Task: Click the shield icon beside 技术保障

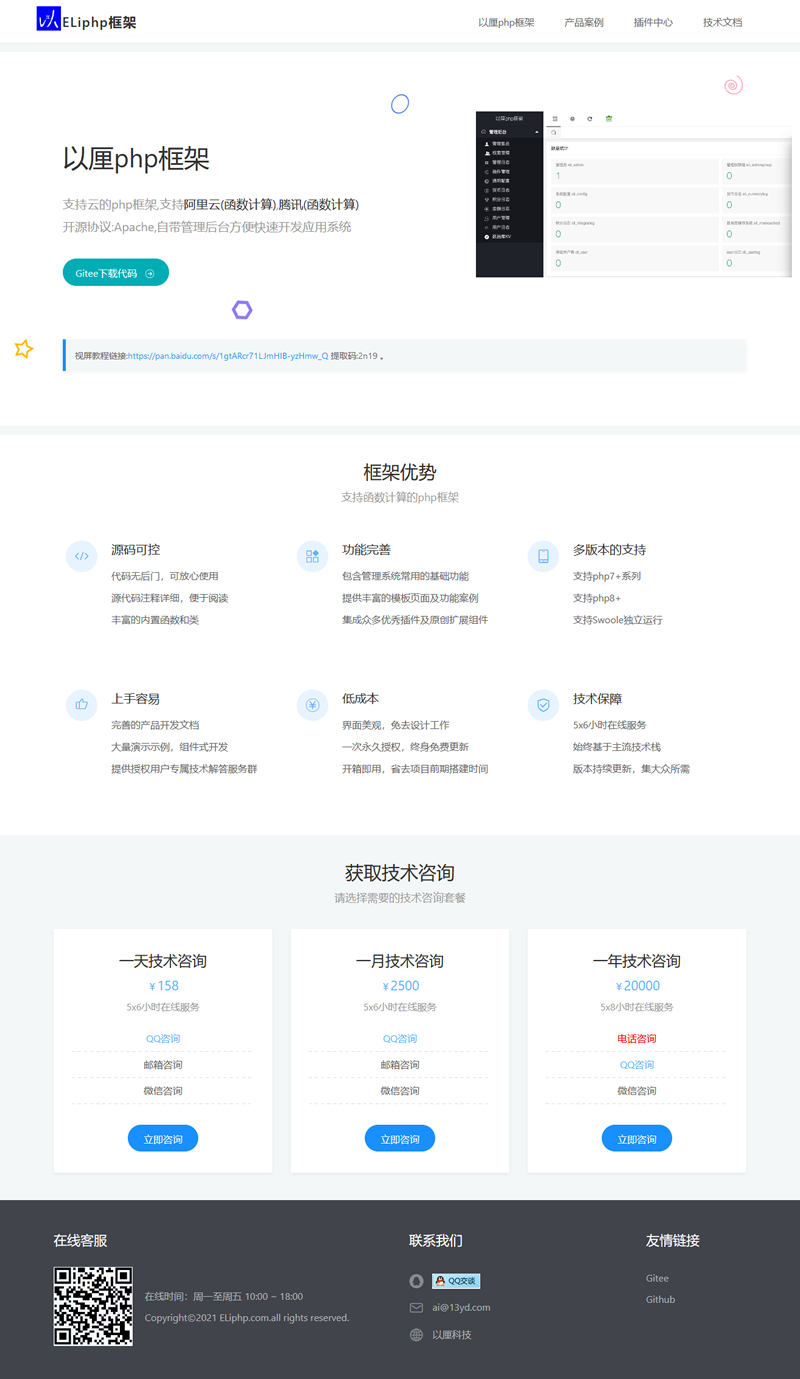Action: click(543, 705)
